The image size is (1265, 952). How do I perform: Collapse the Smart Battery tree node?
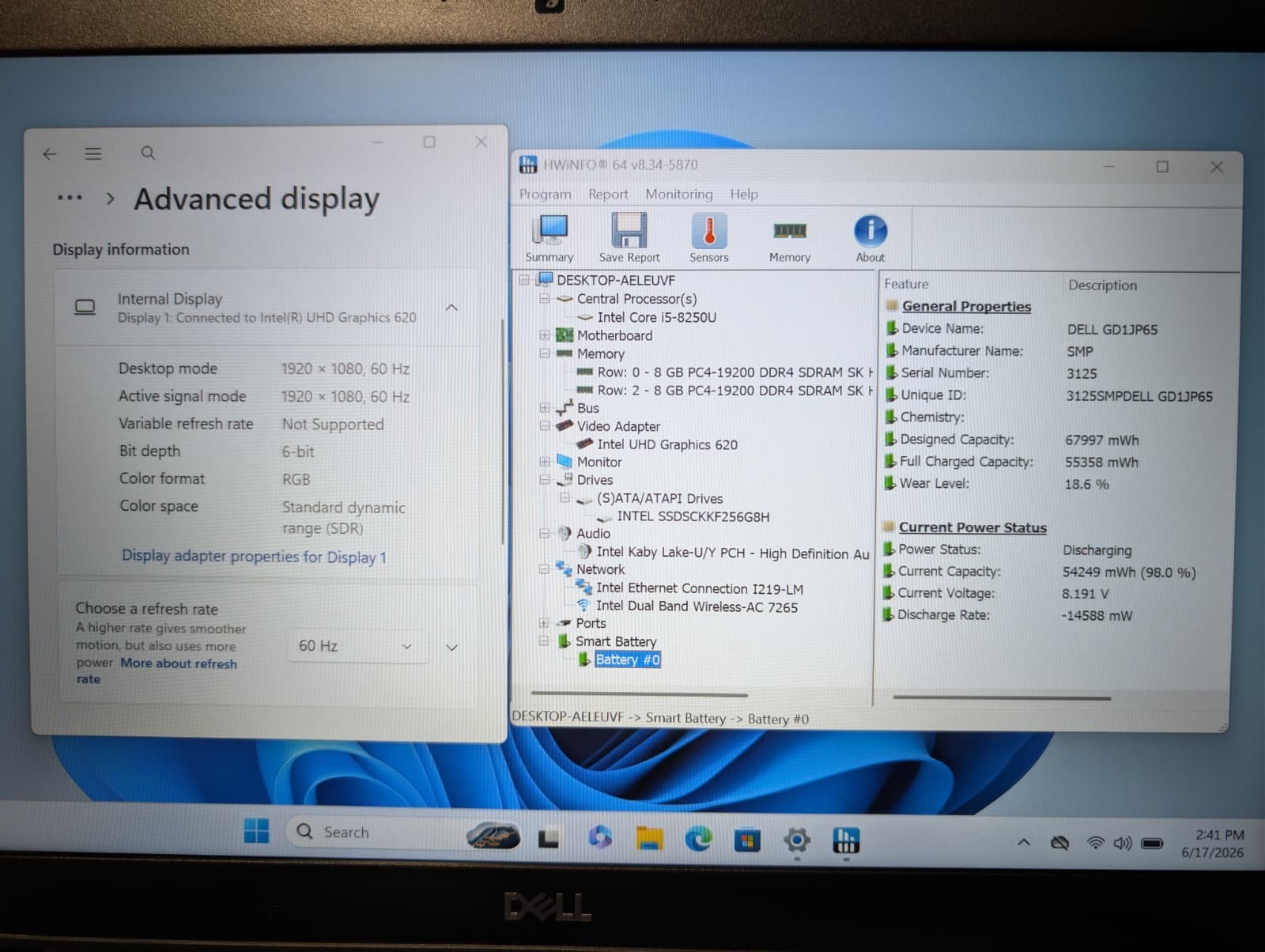[543, 641]
